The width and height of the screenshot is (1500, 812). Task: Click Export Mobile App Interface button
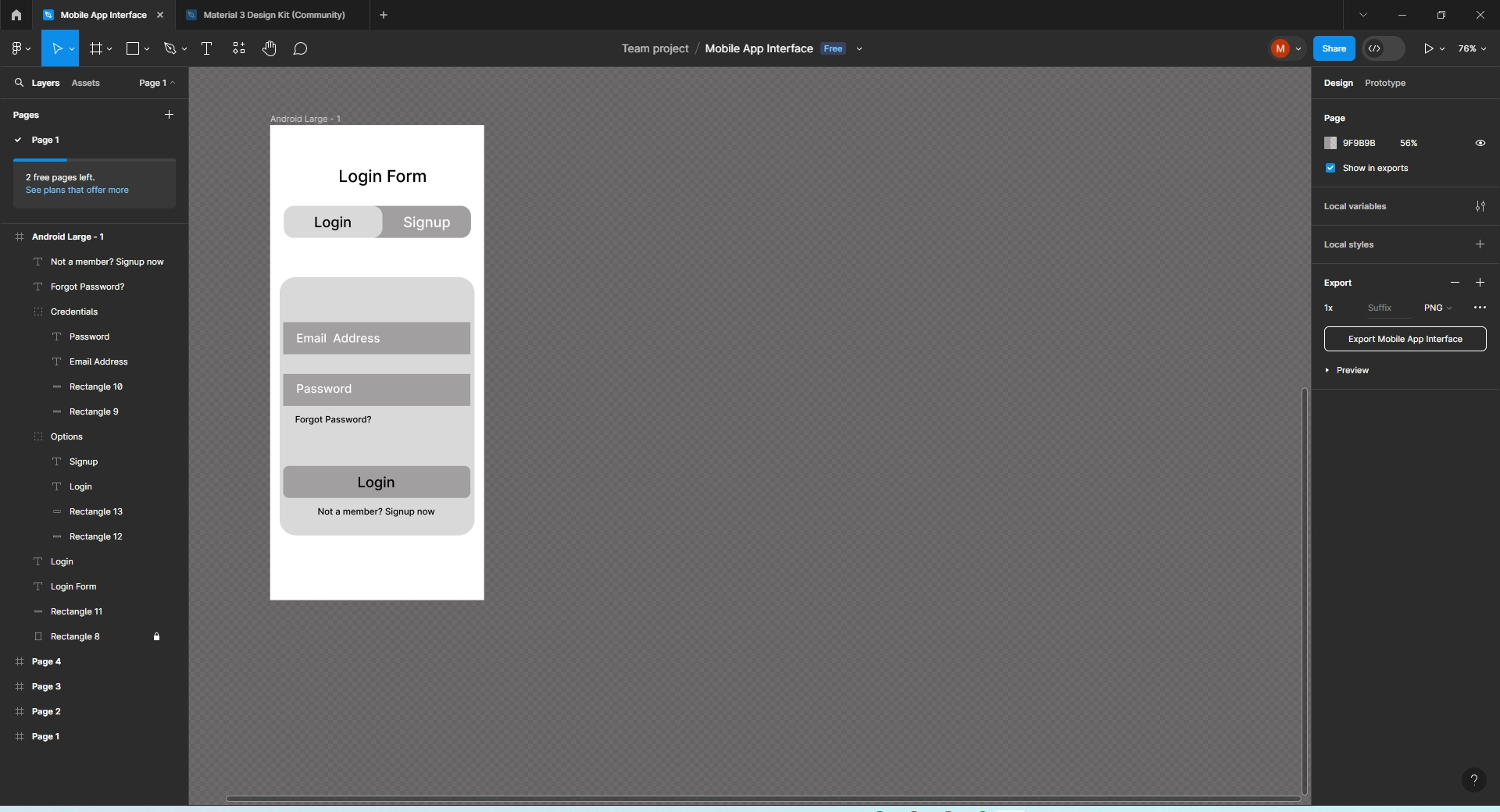(x=1405, y=339)
